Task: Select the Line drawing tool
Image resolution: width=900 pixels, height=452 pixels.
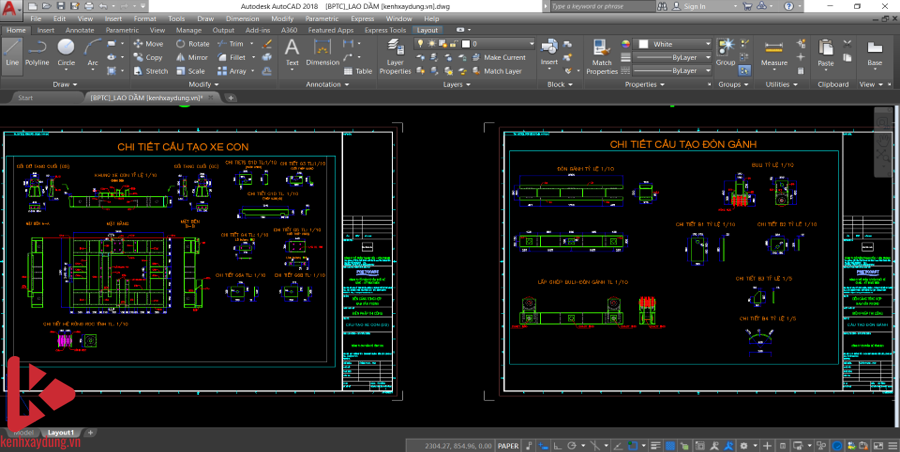Action: coord(12,52)
